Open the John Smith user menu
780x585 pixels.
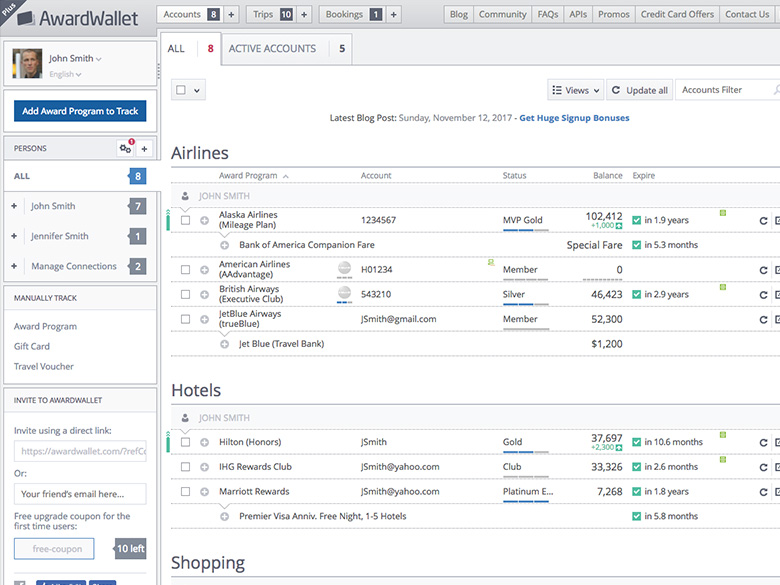coord(75,58)
